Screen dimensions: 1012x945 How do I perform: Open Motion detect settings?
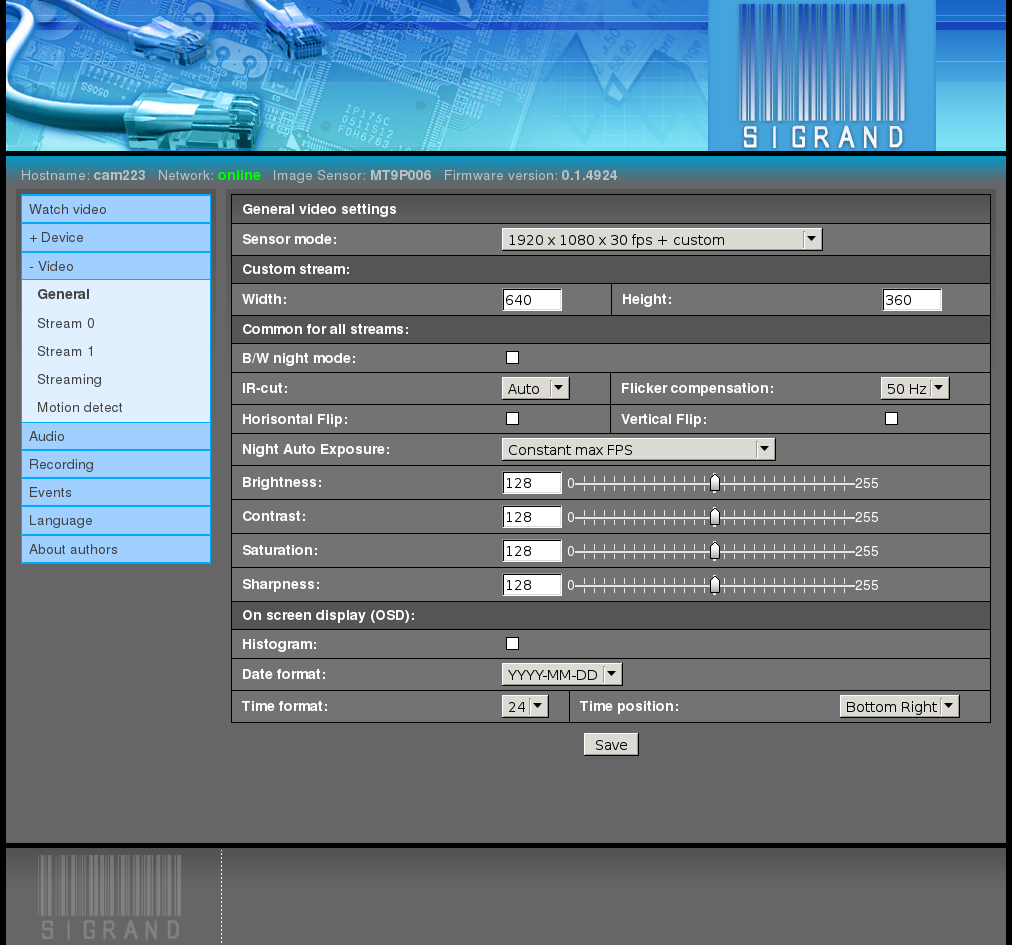pyautogui.click(x=79, y=407)
